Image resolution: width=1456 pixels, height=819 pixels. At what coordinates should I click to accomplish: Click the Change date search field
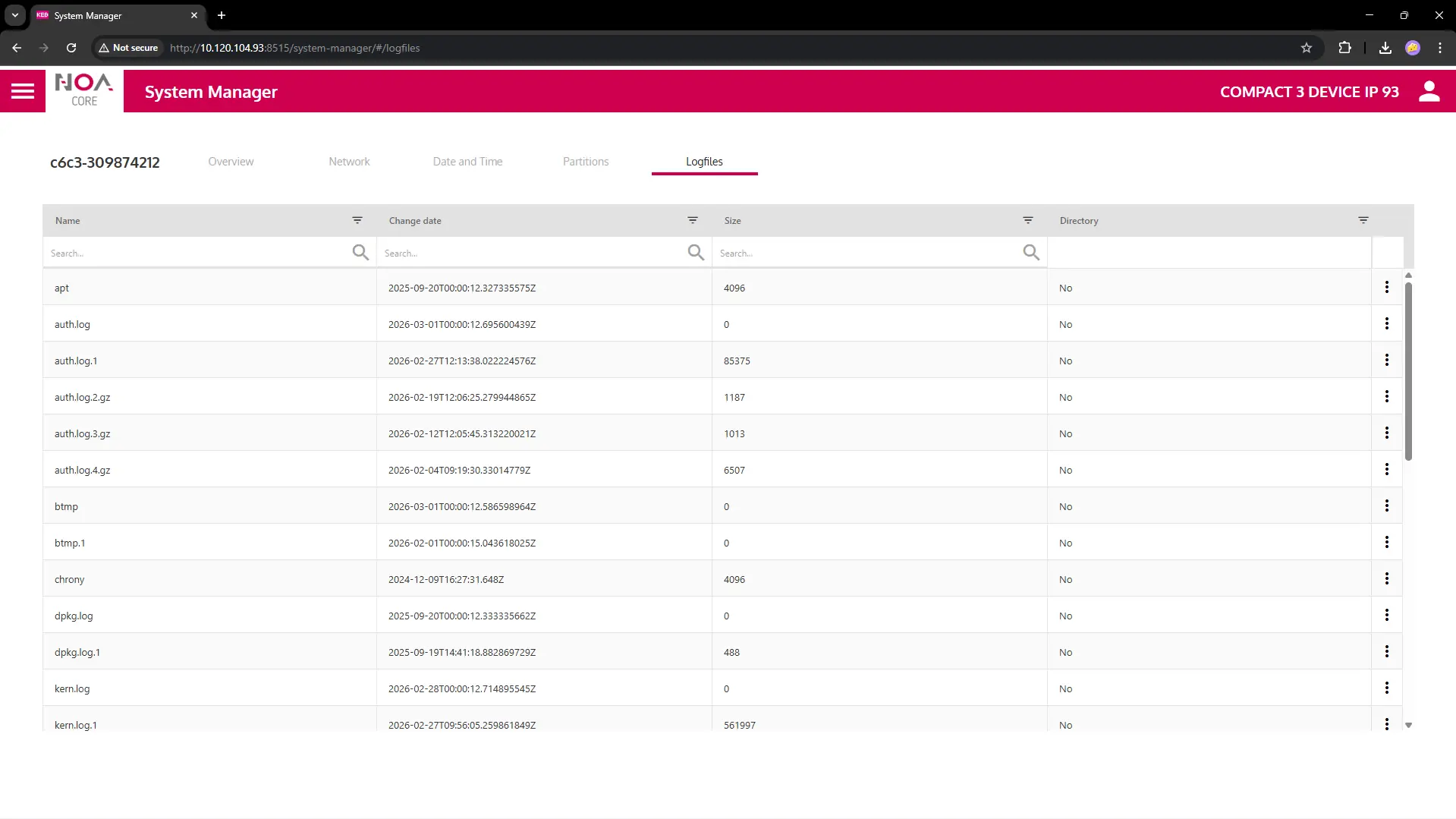point(531,253)
